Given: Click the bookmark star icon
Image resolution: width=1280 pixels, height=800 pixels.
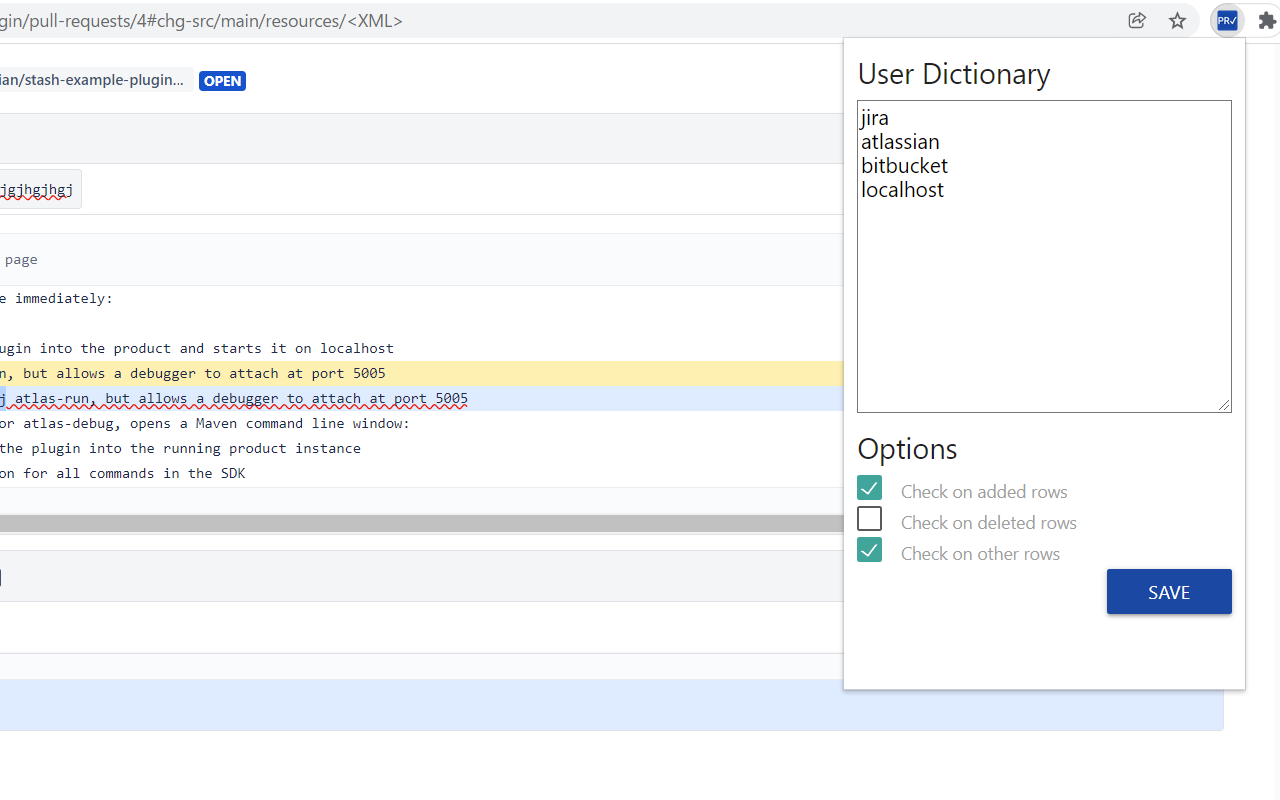Looking at the screenshot, I should (1177, 20).
